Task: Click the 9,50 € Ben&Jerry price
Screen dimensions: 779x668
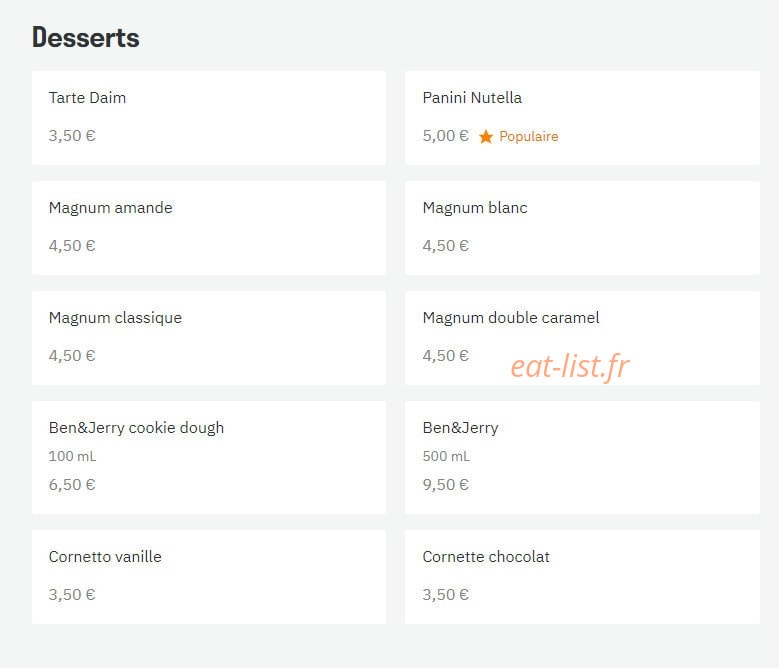Action: pos(446,484)
